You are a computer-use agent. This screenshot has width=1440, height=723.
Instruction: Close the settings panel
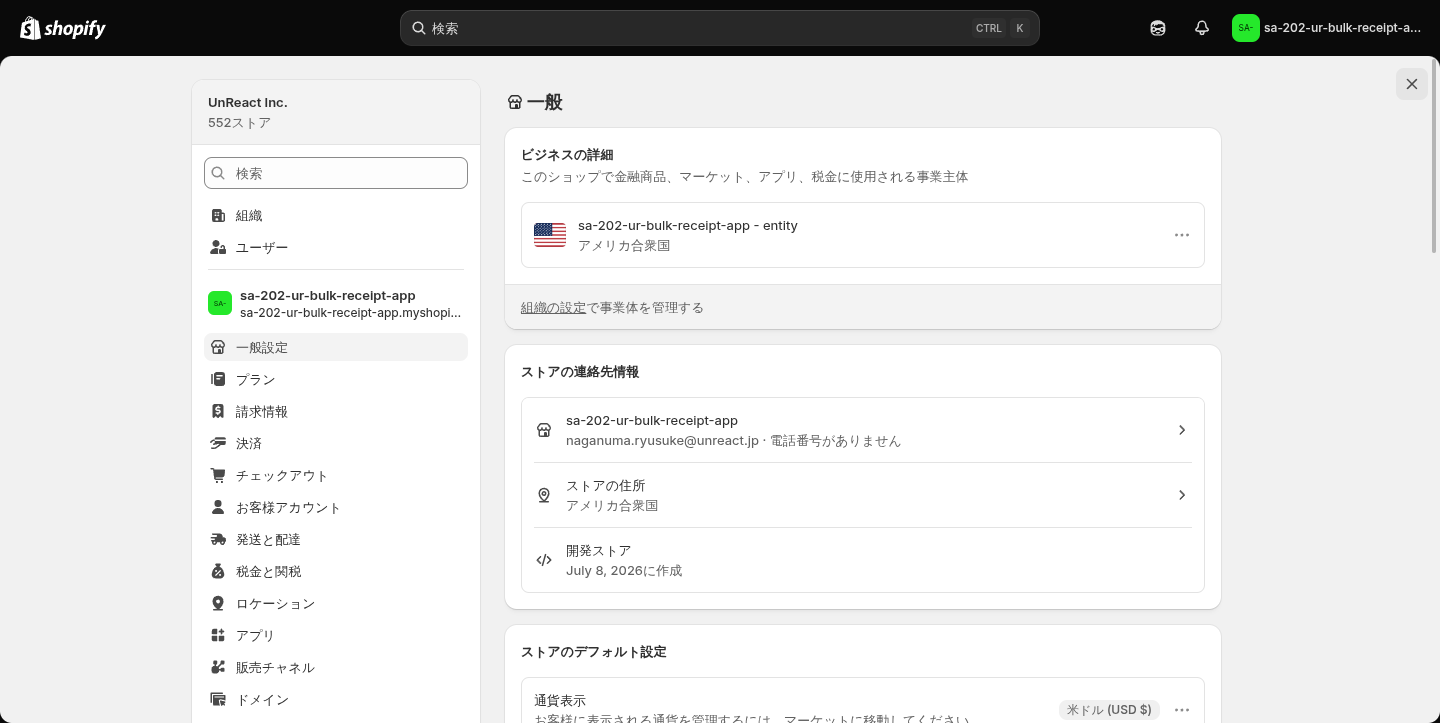1412,84
